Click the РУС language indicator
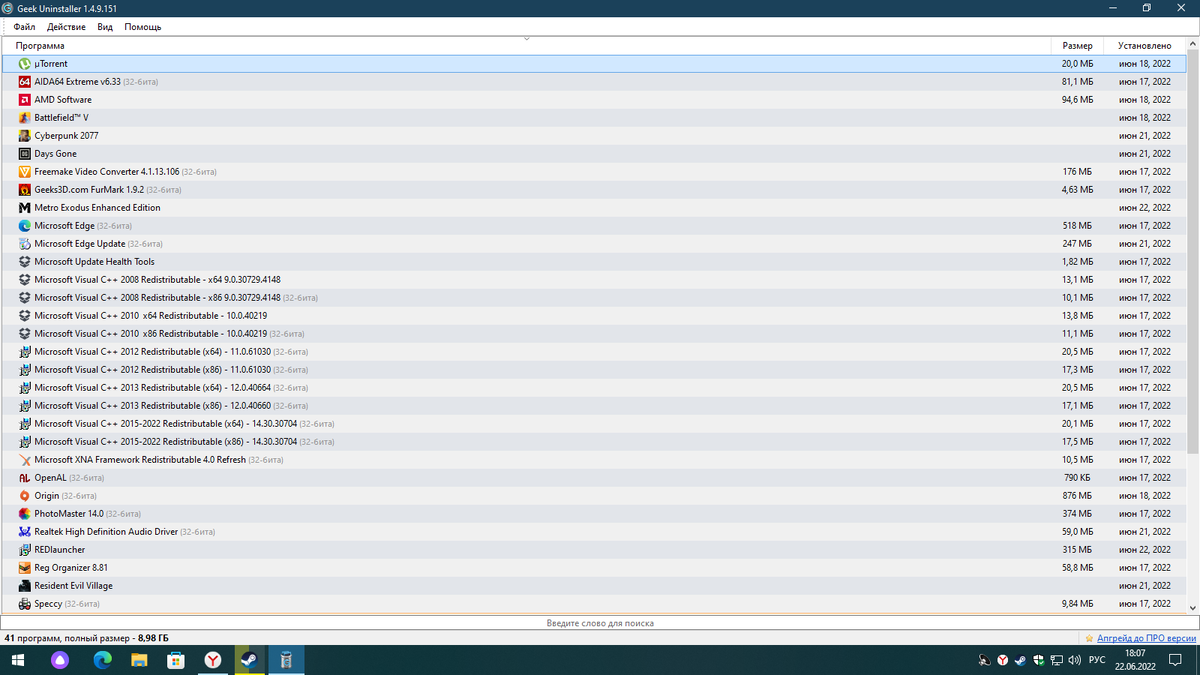The image size is (1200, 675). click(1097, 660)
